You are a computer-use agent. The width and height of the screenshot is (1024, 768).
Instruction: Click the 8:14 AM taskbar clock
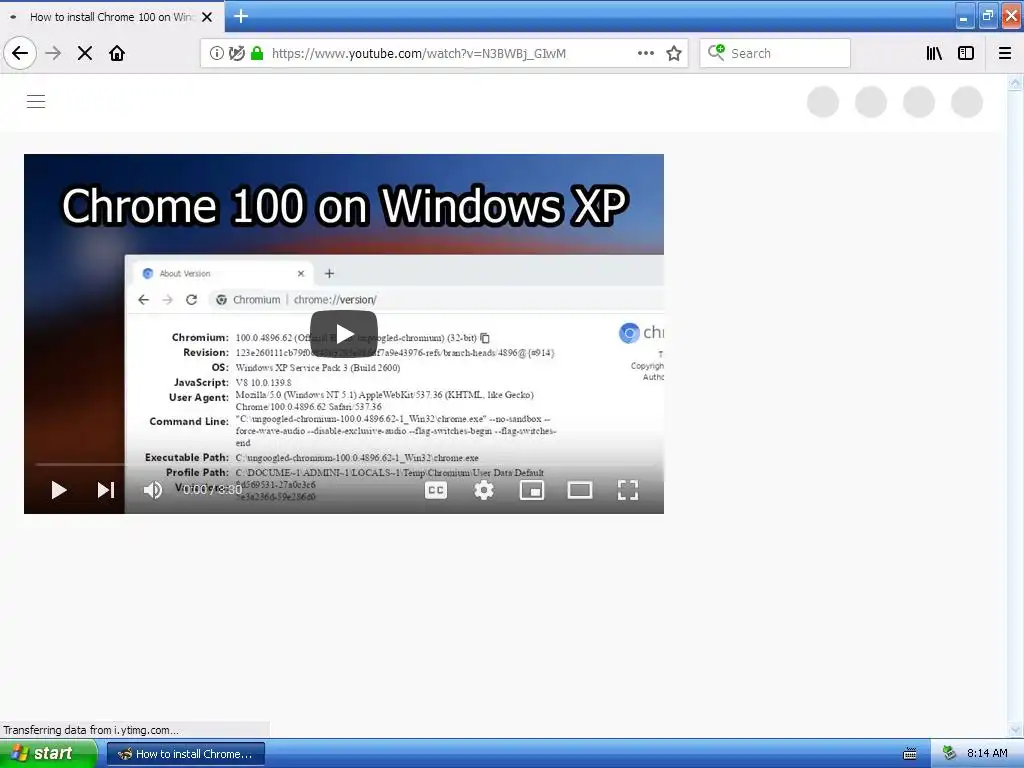[x=987, y=754]
